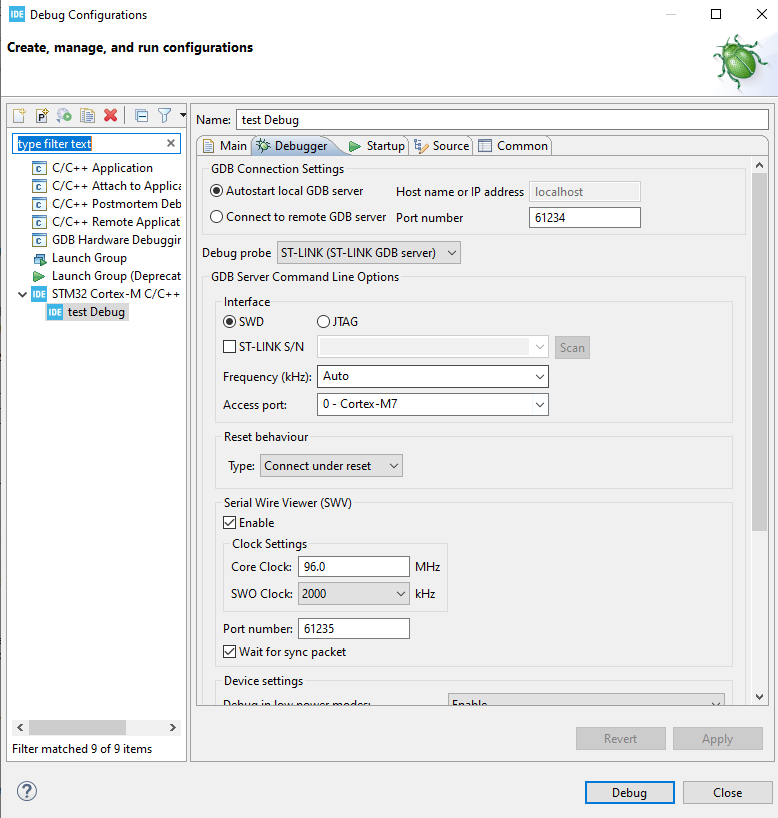This screenshot has width=778, height=818.
Task: Click the C/C++ Remote Application icon
Action: pyautogui.click(x=39, y=222)
